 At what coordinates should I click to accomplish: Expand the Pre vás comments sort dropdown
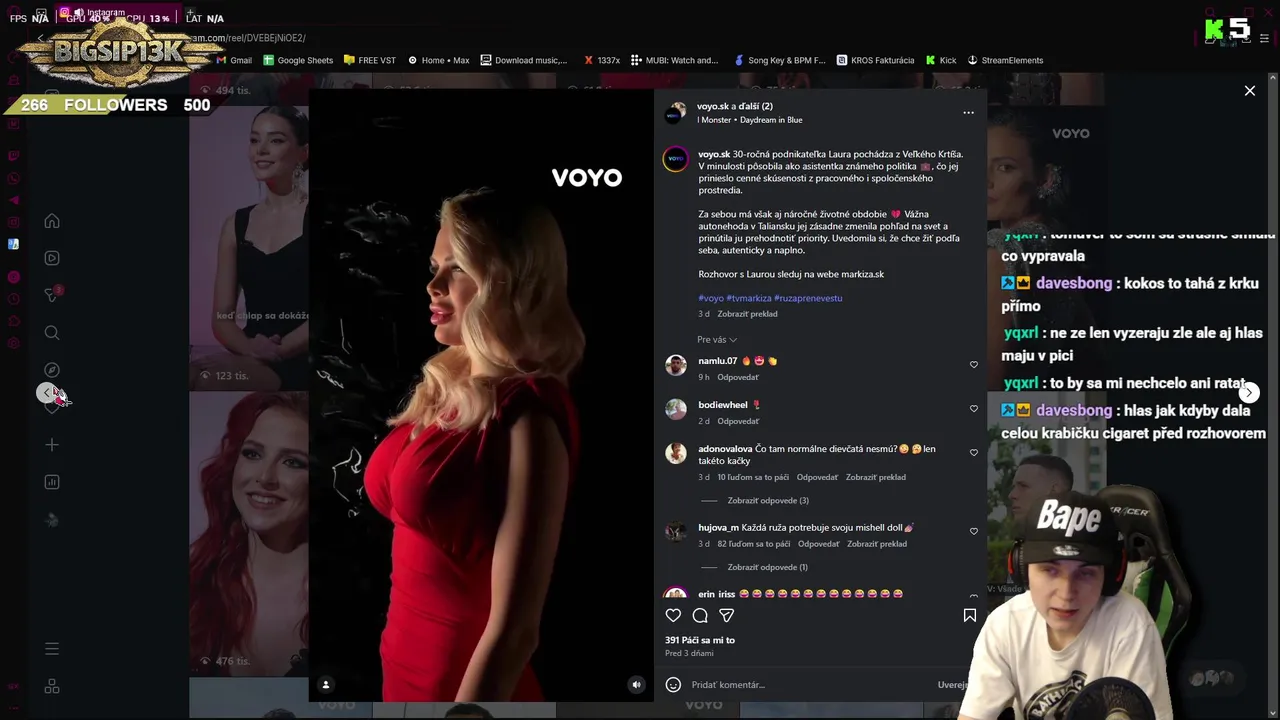point(717,340)
